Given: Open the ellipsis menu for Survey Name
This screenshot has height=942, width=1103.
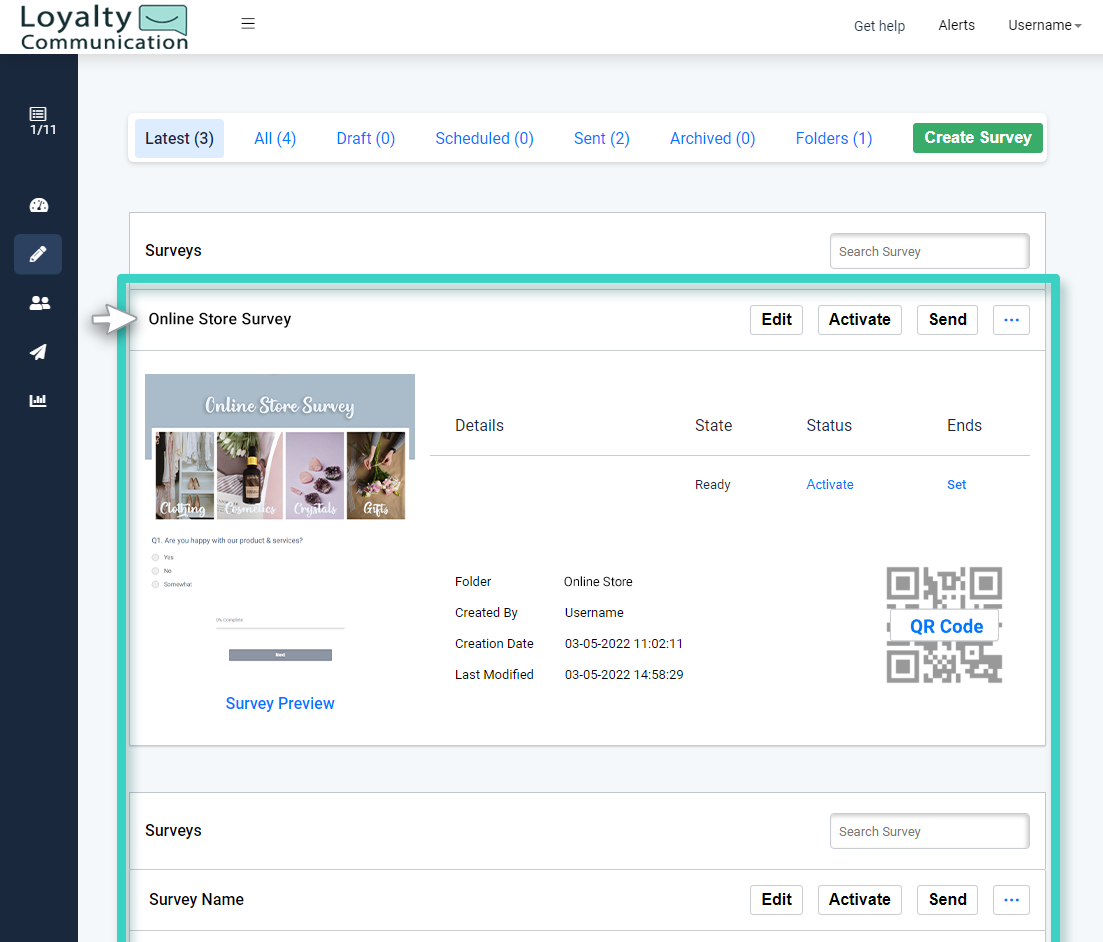Looking at the screenshot, I should tap(1011, 899).
